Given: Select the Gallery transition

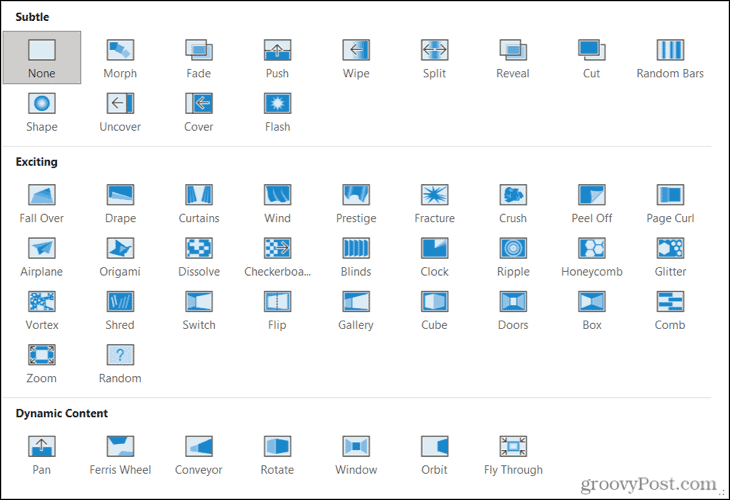Looking at the screenshot, I should click(x=356, y=310).
